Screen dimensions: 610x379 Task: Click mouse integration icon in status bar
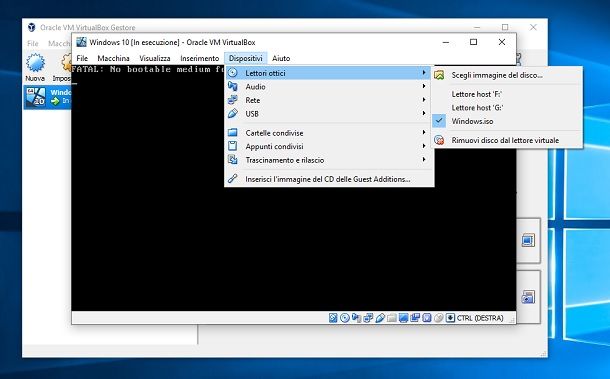pos(438,318)
